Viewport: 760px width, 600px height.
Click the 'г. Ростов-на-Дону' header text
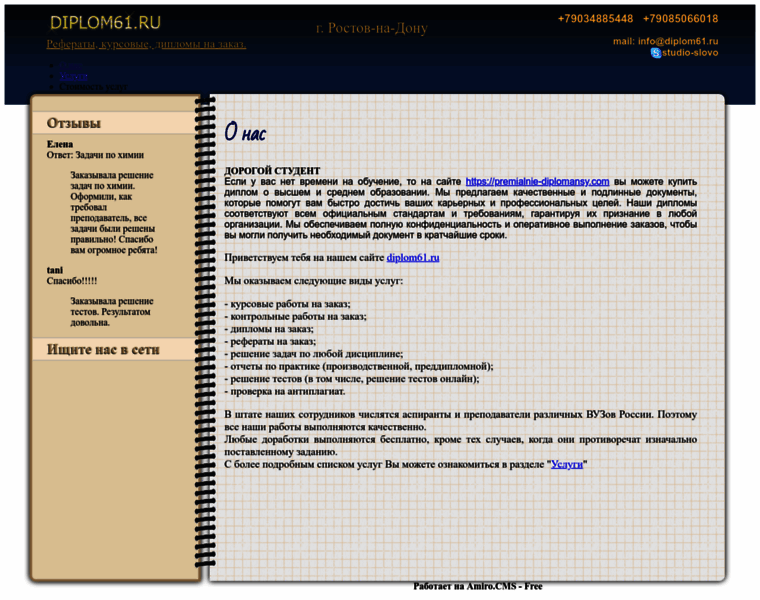point(372,28)
